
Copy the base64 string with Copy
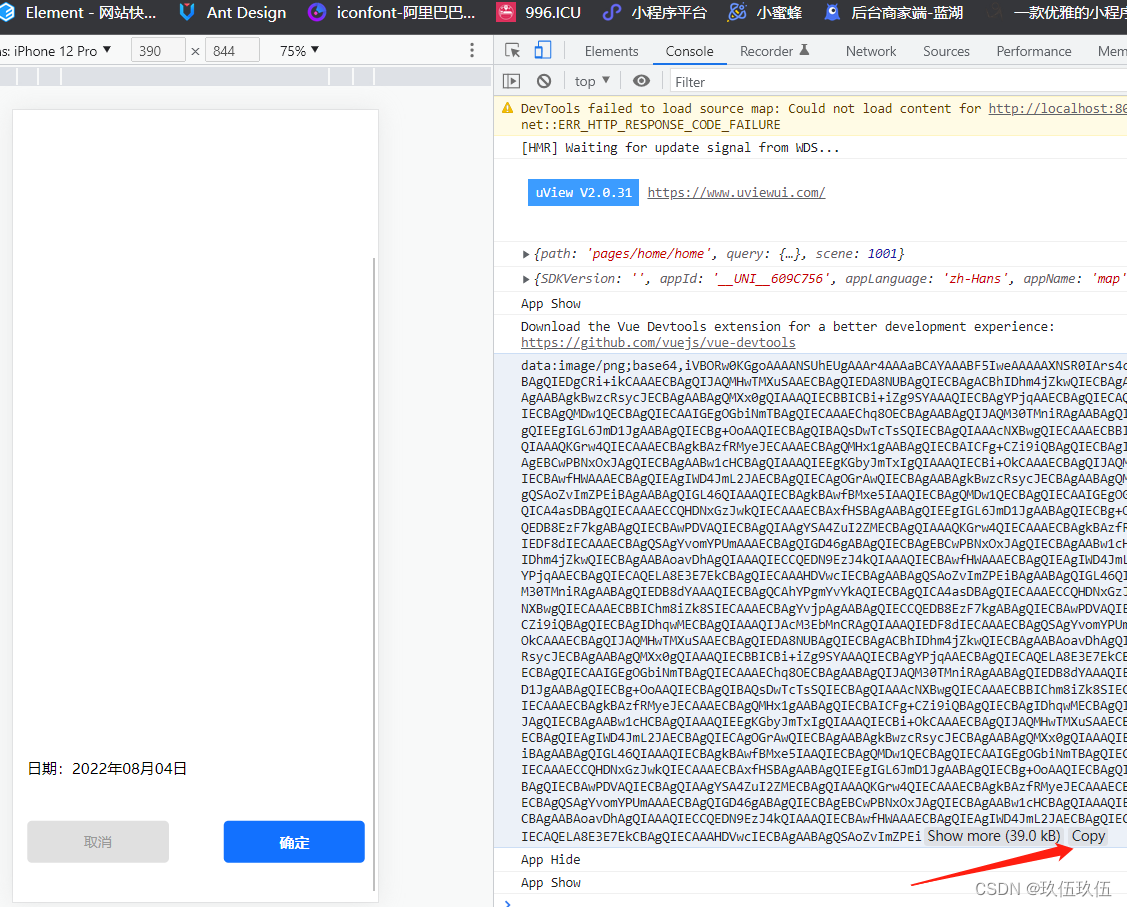[1088, 836]
